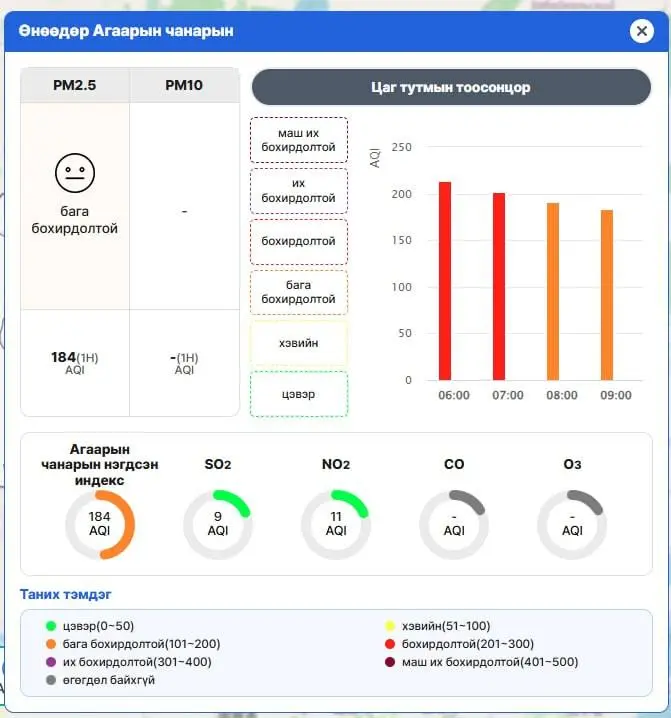671x718 pixels.
Task: Click the orange бага бохирдолтой(101~200) legend dot
Action: click(50, 644)
